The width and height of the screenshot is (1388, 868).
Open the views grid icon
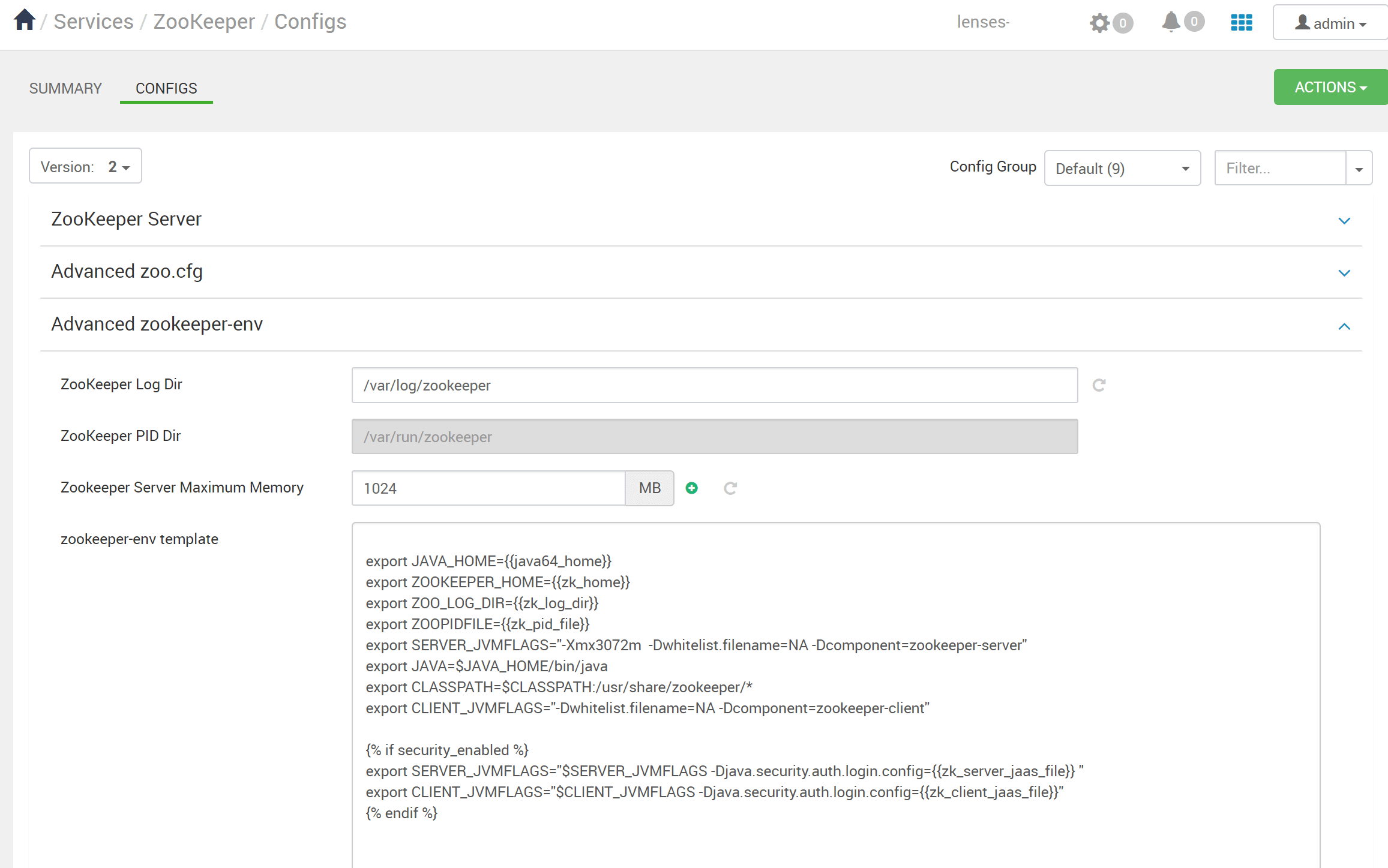pyautogui.click(x=1242, y=23)
